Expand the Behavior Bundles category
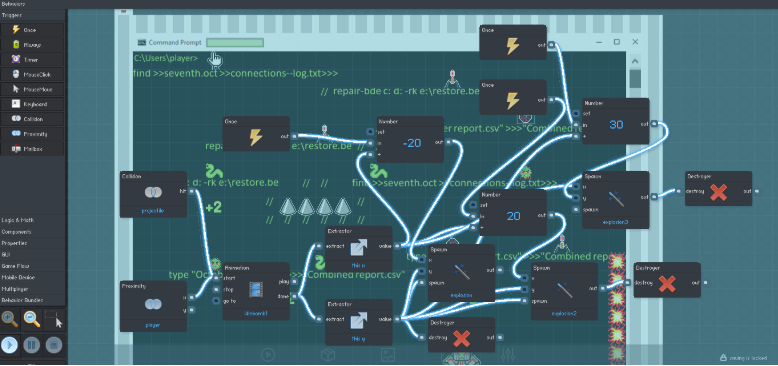 [32, 300]
